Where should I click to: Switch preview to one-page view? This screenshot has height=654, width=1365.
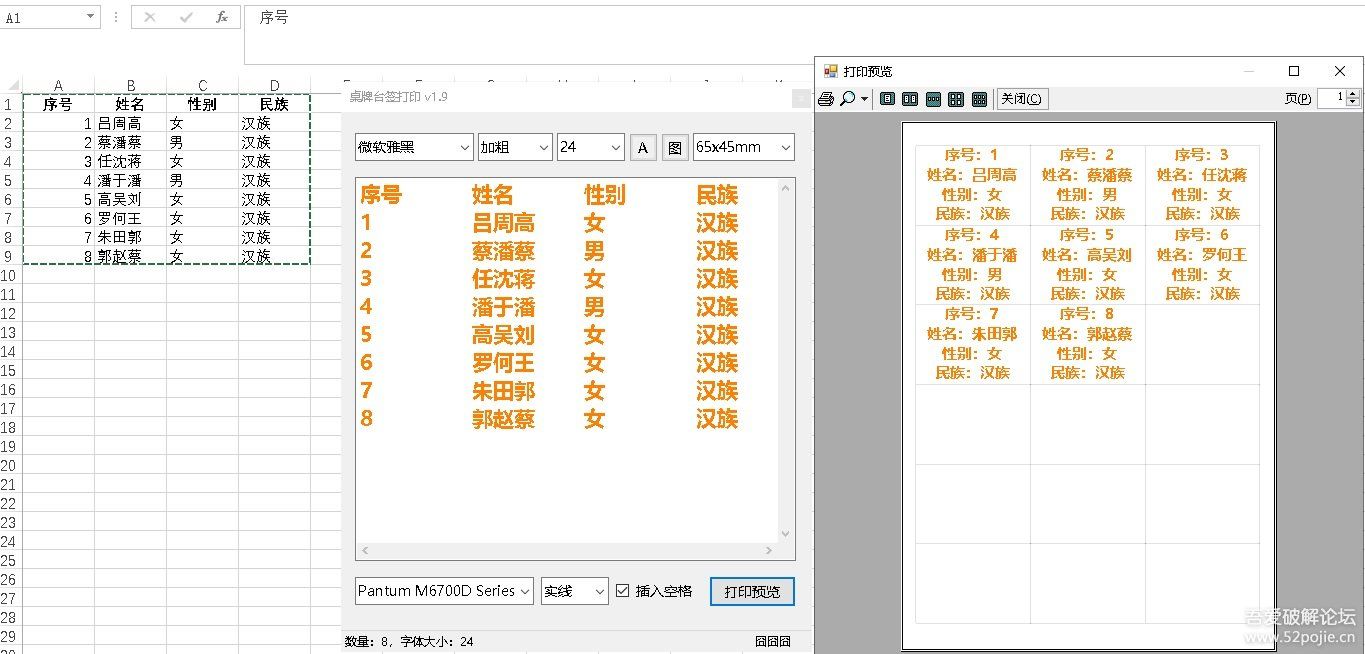(886, 98)
